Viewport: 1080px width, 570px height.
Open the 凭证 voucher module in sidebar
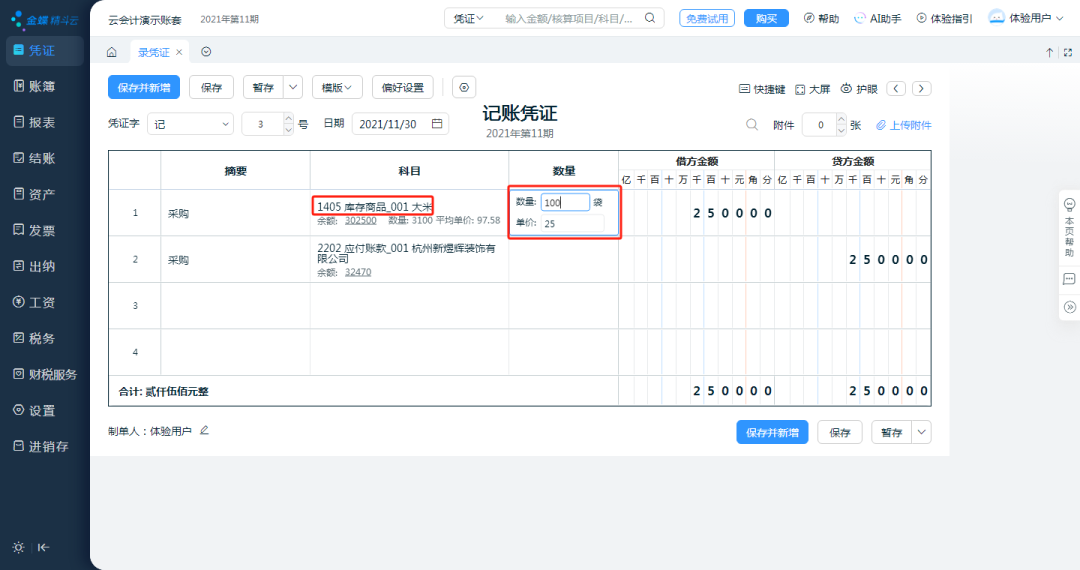44,51
